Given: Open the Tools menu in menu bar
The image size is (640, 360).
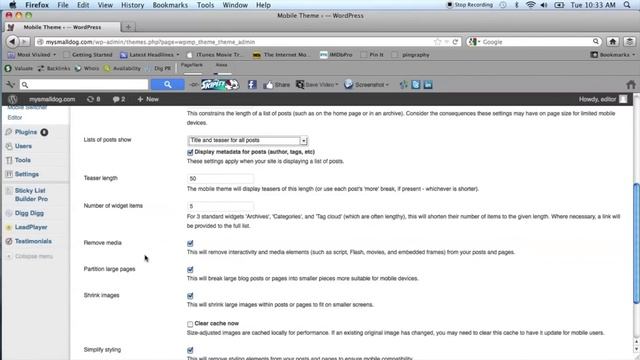Looking at the screenshot, I should click(205, 5).
